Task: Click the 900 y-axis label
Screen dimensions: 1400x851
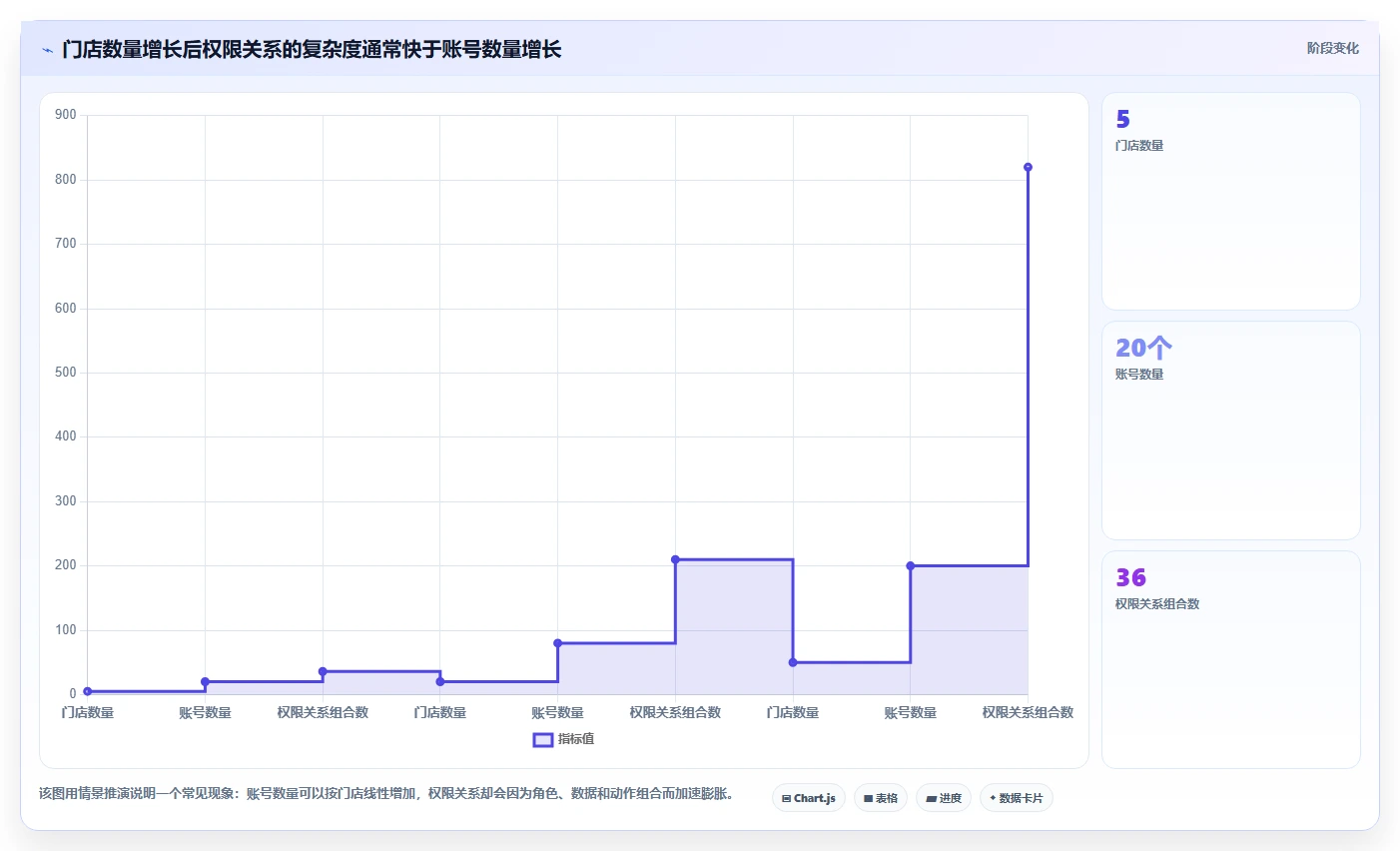Action: click(66, 115)
